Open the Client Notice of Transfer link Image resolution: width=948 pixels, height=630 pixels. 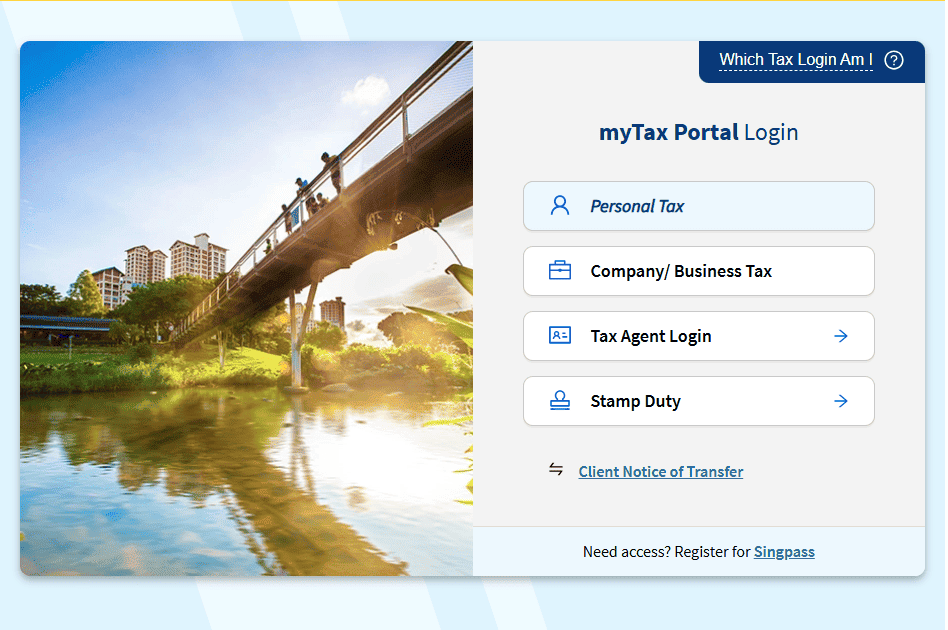tap(660, 472)
